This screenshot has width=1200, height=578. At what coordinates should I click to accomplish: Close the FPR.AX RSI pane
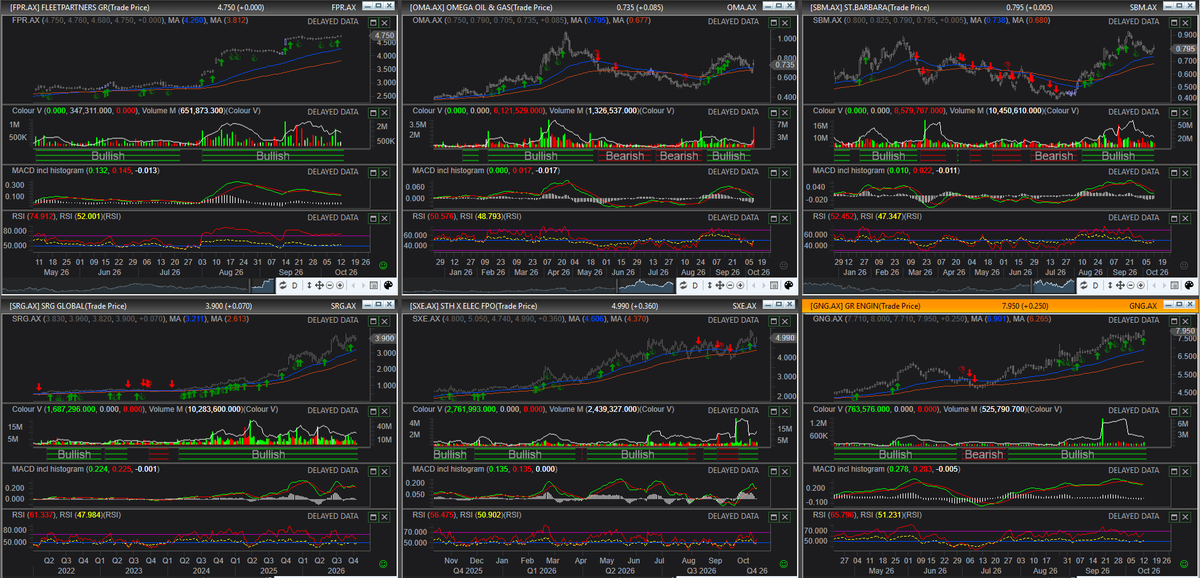[x=387, y=218]
